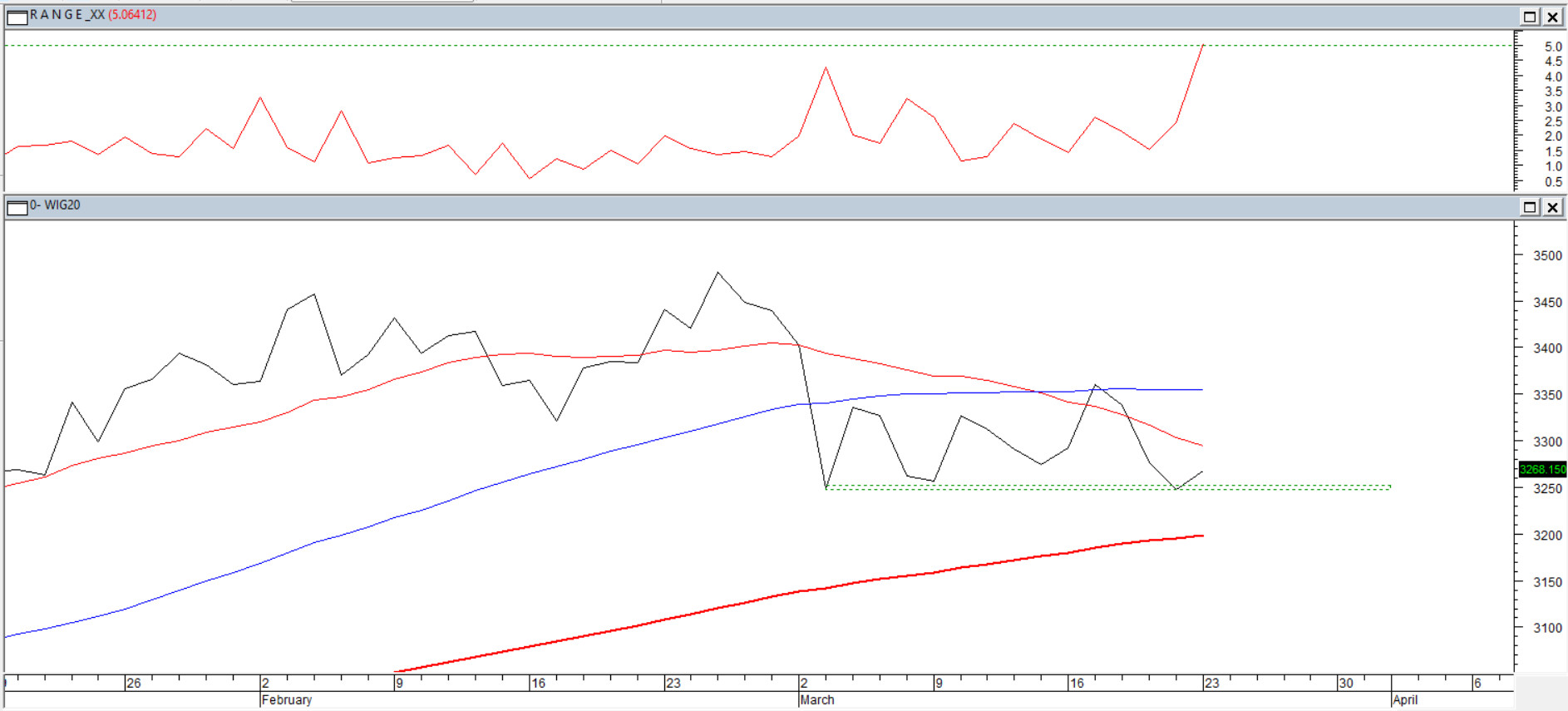Click the RANGE_XX peak at the last data point
Screen dimensions: 1568x711
coord(1202,47)
